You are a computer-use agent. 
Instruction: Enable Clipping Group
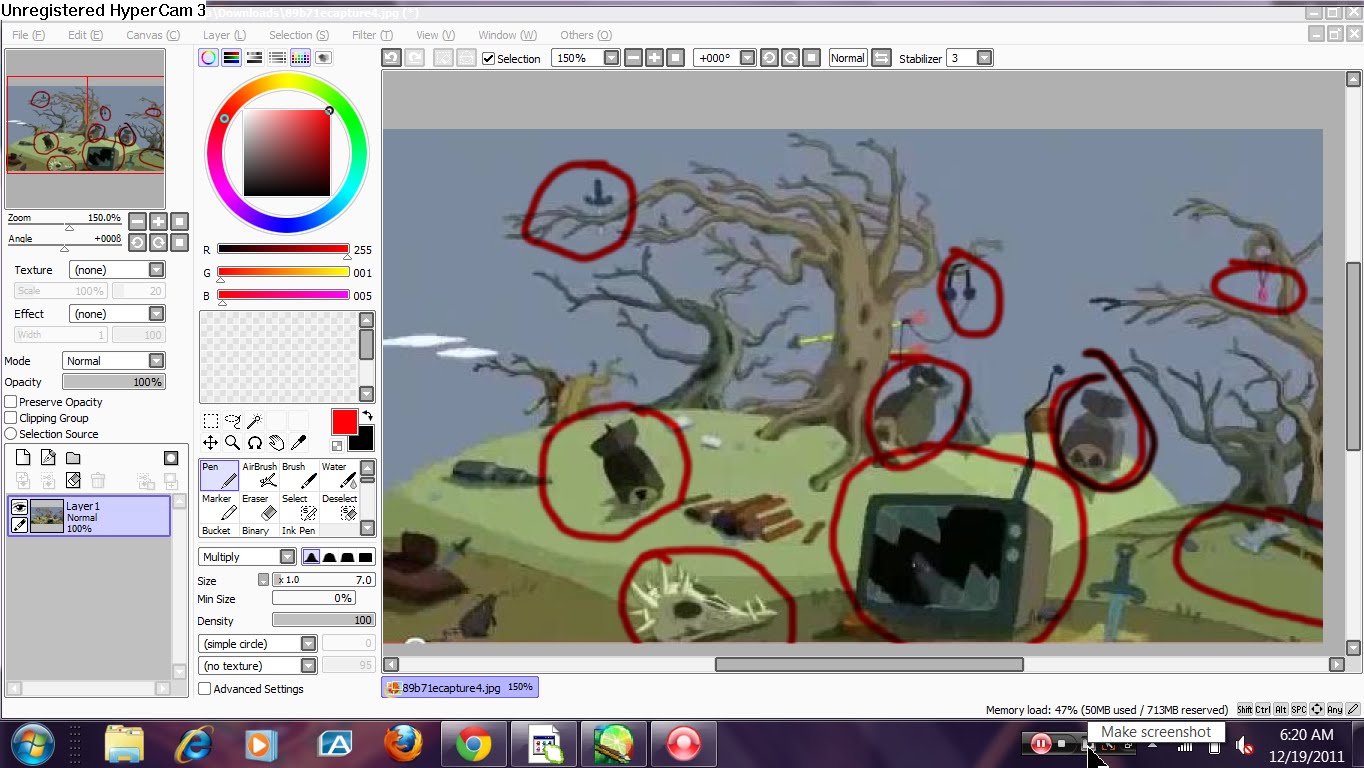coord(11,418)
